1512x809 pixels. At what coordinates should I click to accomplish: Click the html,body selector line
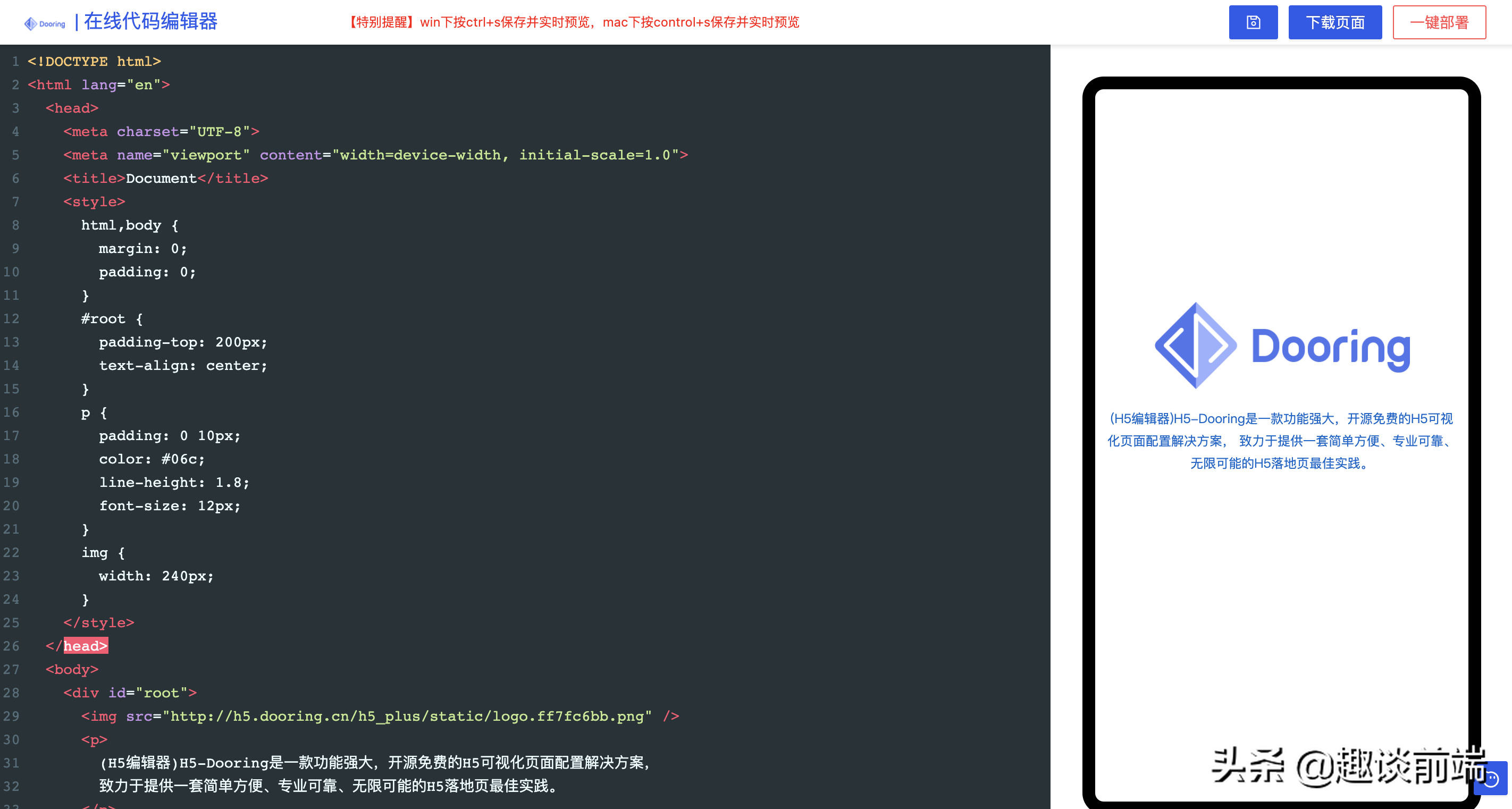[x=130, y=225]
